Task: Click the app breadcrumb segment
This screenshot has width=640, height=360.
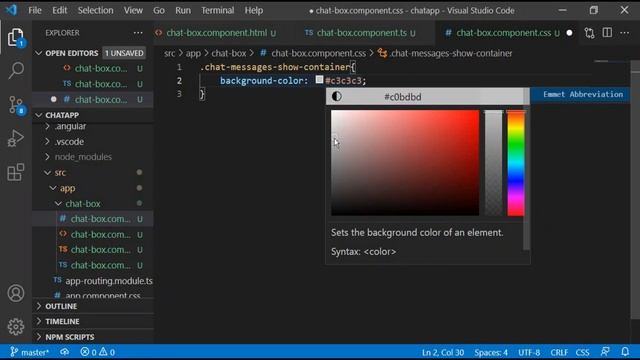Action: pyautogui.click(x=193, y=53)
